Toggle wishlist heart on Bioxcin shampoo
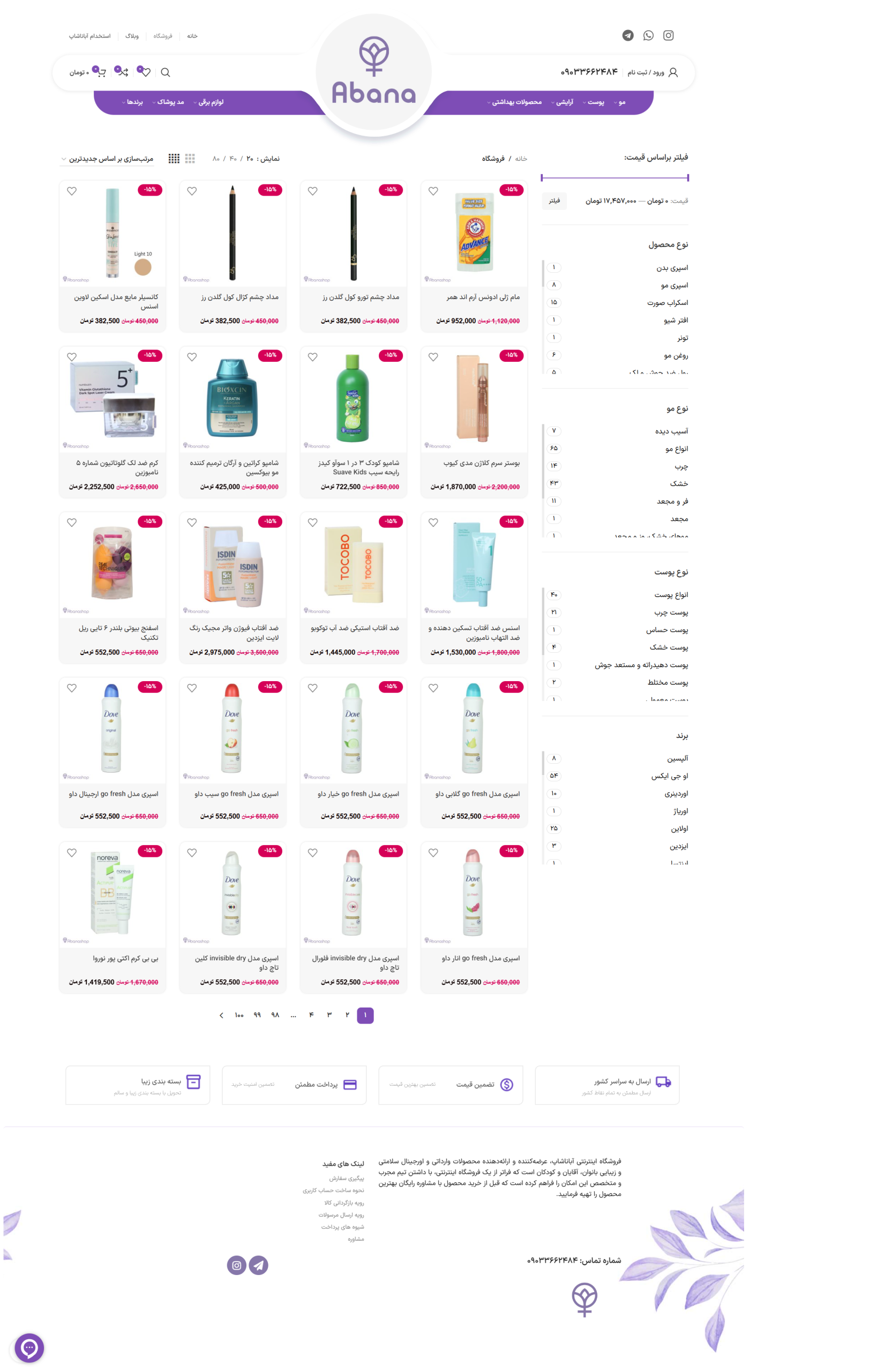 point(192,357)
